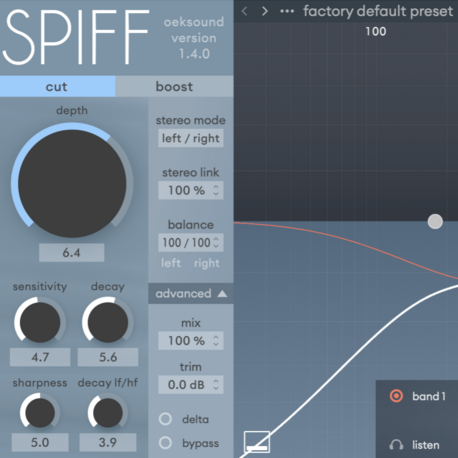Click the low shelf filter shape icon
This screenshot has width=458, height=458.
(x=257, y=442)
